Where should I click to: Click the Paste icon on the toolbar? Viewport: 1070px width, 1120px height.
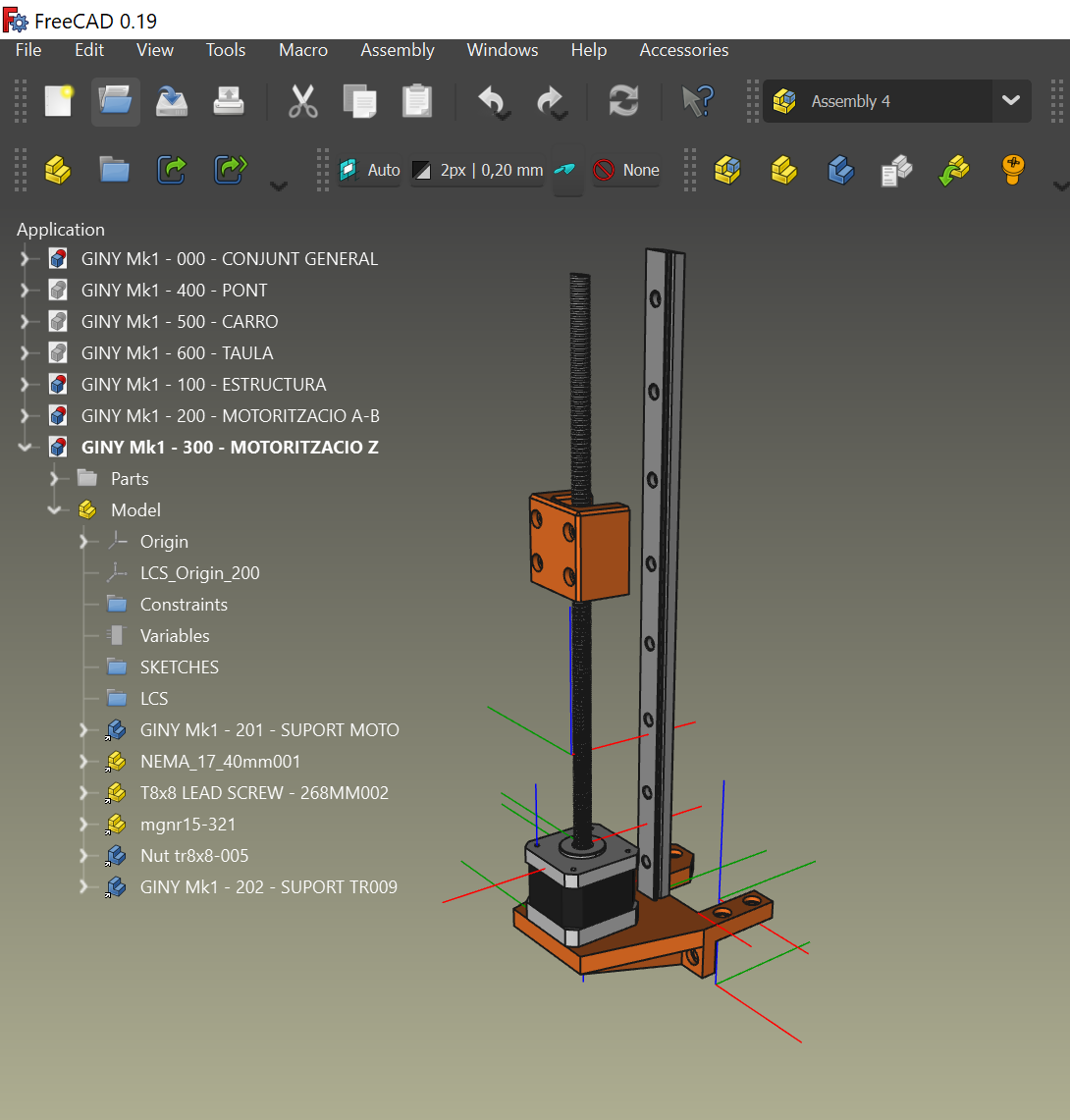tap(416, 100)
